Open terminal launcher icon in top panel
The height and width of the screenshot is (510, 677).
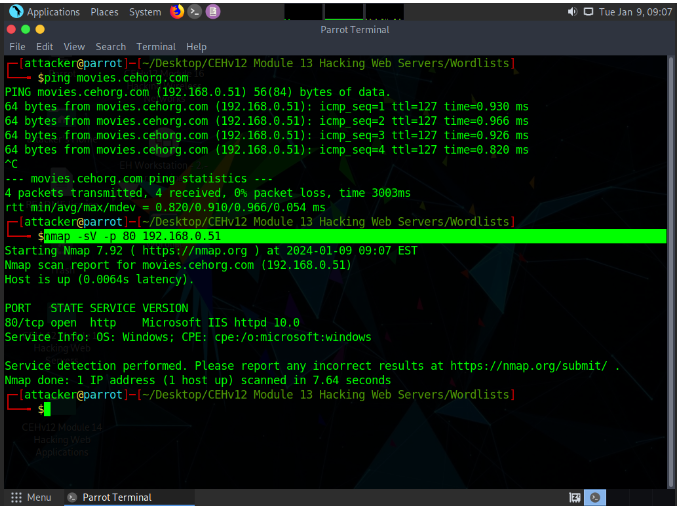pos(194,12)
